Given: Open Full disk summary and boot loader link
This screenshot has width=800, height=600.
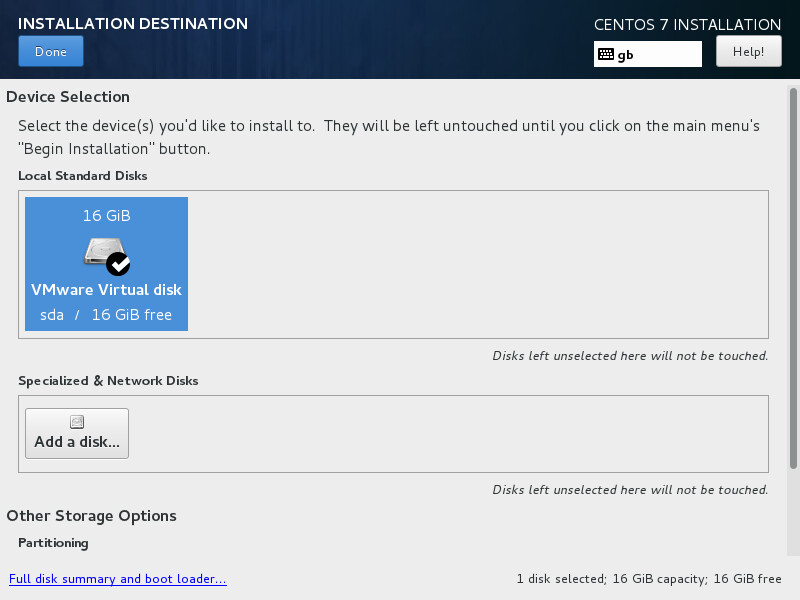Looking at the screenshot, I should (117, 579).
